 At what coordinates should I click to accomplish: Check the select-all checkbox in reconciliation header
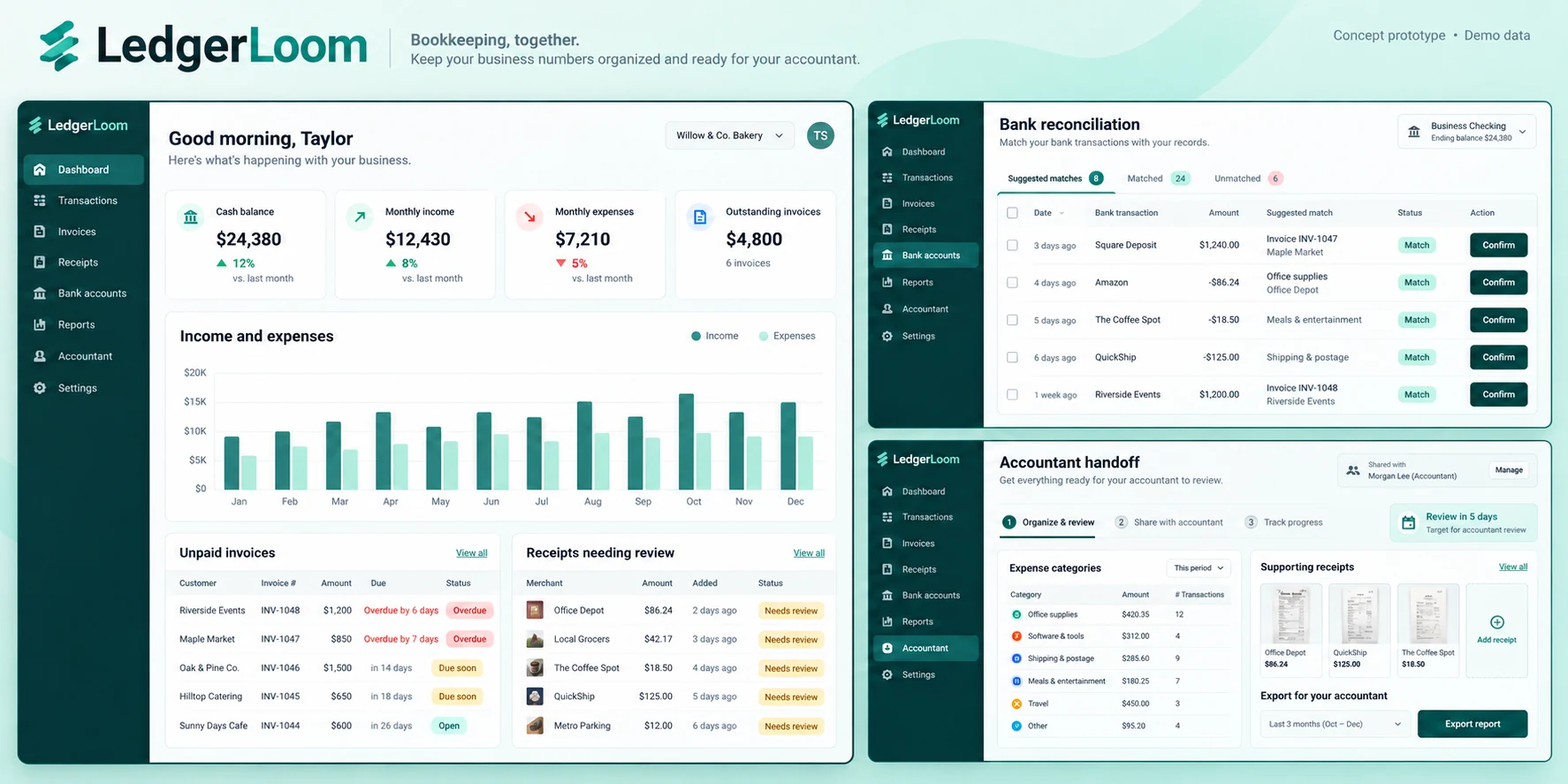(x=1012, y=213)
